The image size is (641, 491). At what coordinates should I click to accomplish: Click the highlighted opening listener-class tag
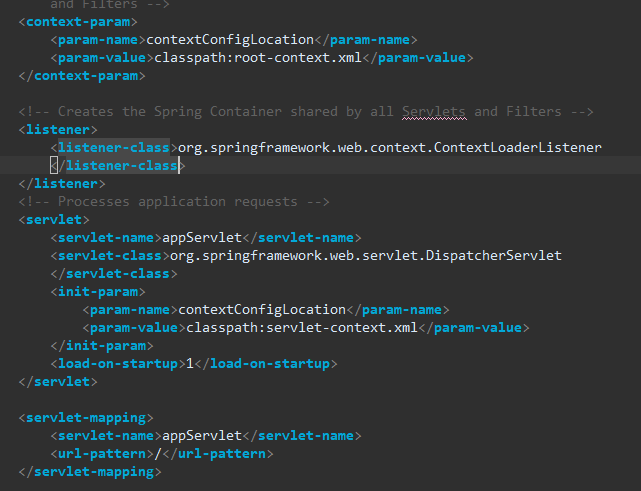(114, 148)
